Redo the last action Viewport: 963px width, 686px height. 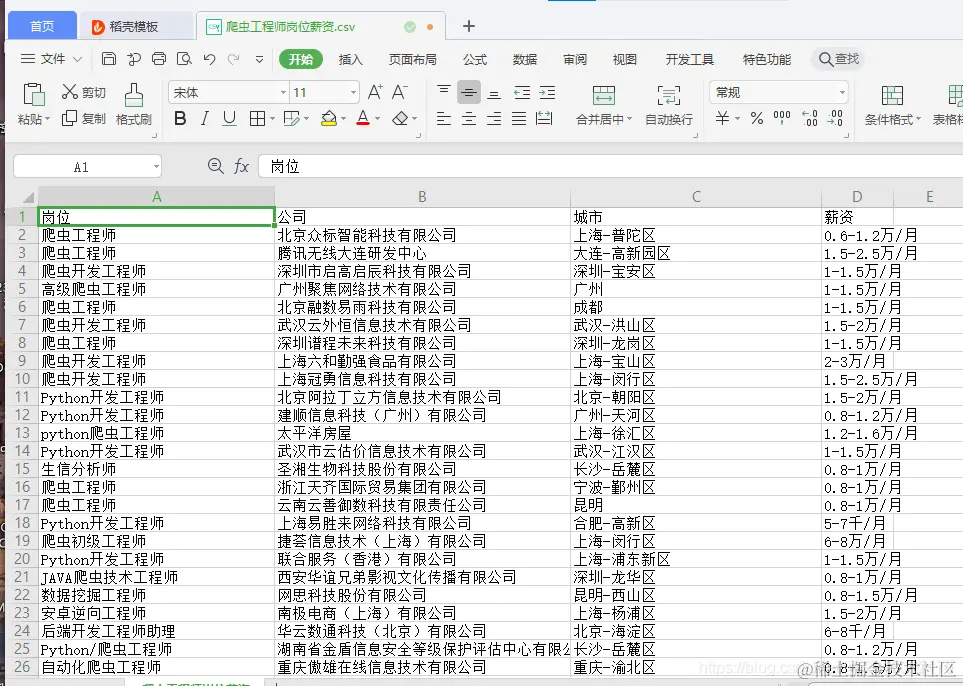[233, 59]
